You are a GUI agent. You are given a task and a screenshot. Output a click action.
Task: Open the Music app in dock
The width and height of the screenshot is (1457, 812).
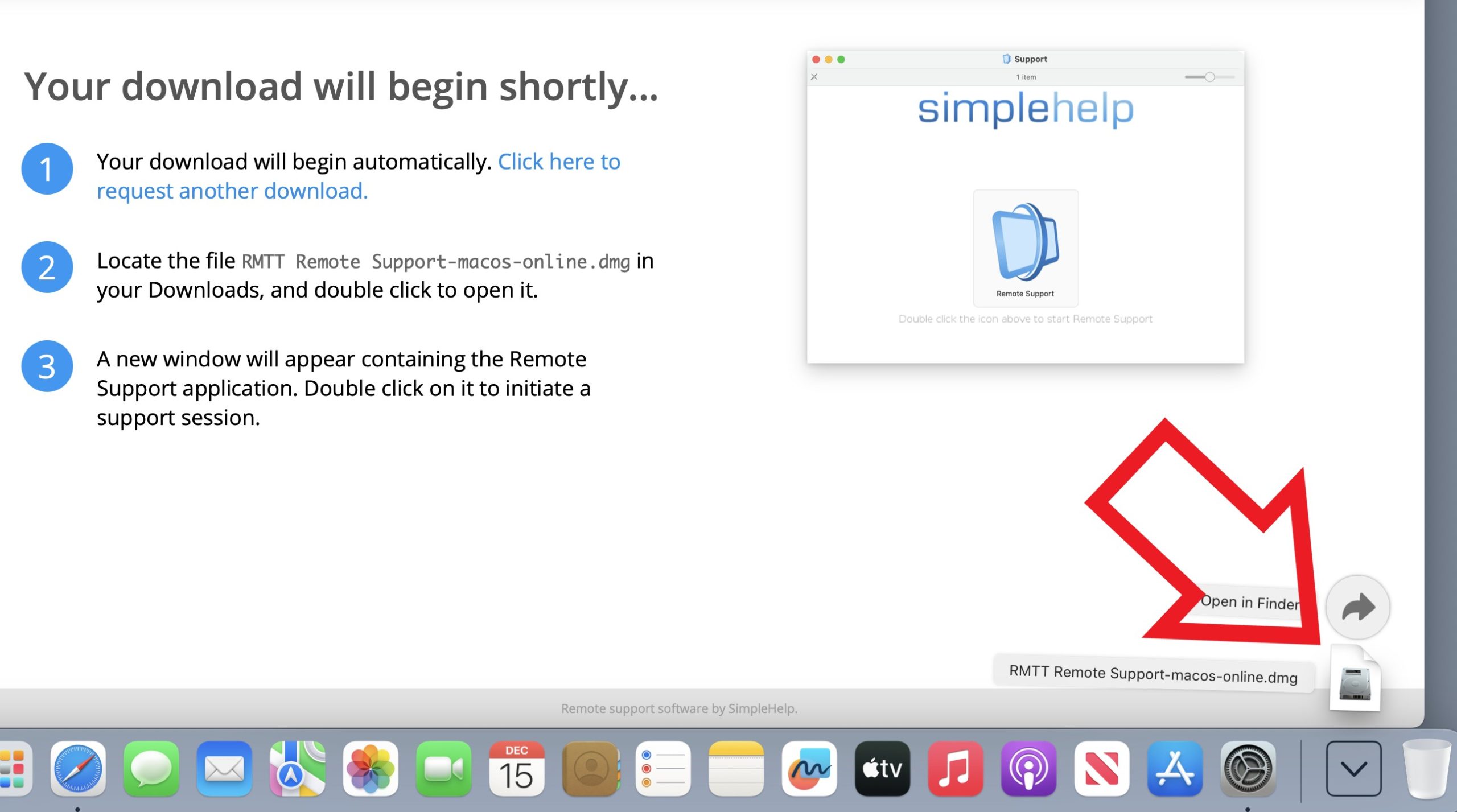point(956,769)
